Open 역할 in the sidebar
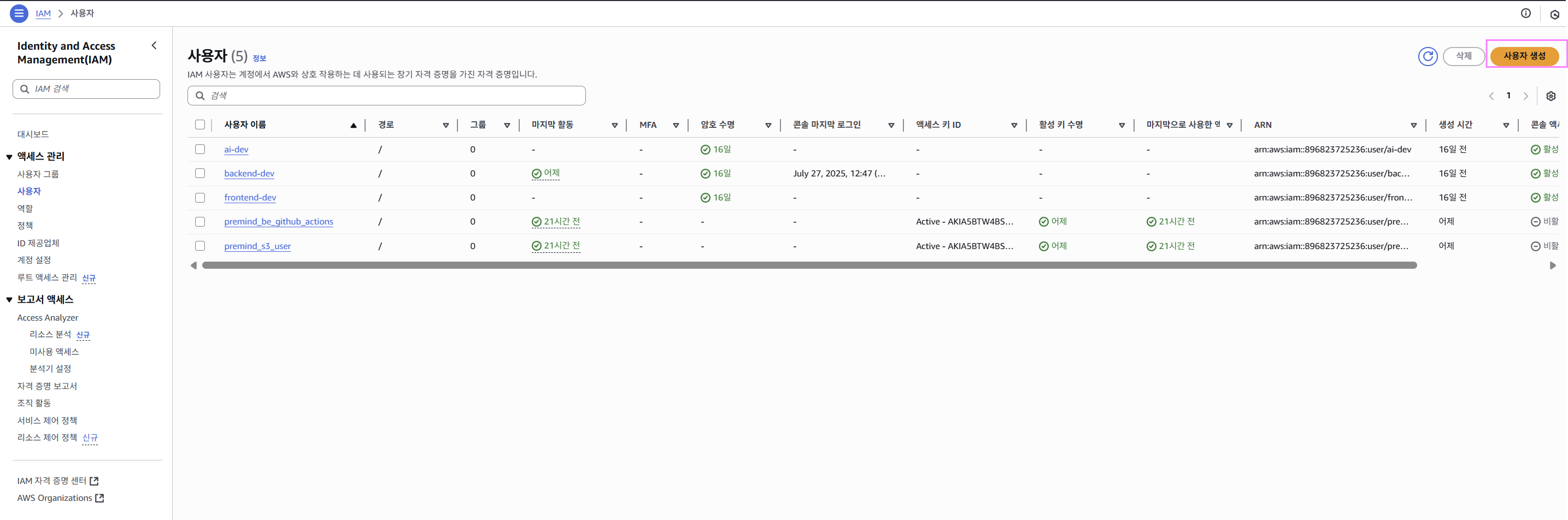 pos(25,209)
